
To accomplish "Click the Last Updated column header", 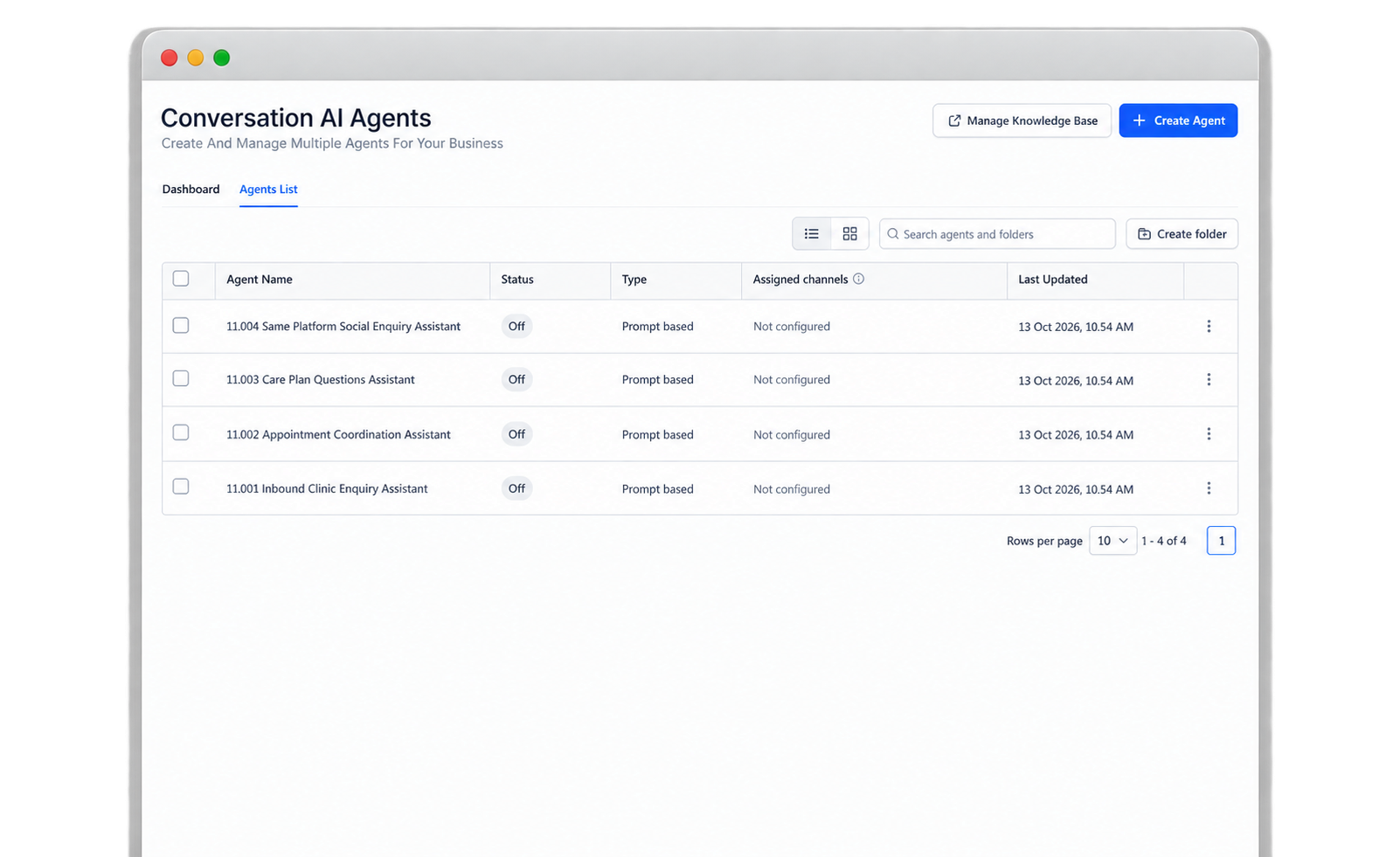I will (1053, 280).
